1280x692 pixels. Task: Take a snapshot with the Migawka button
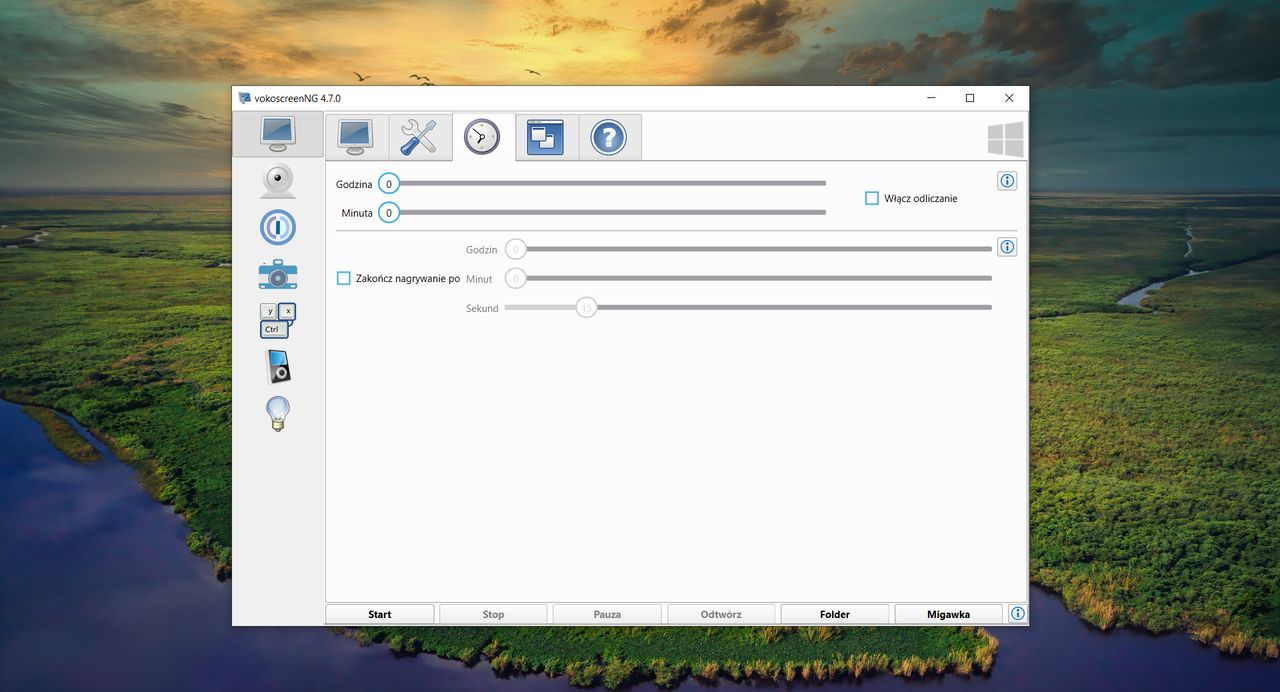(947, 613)
